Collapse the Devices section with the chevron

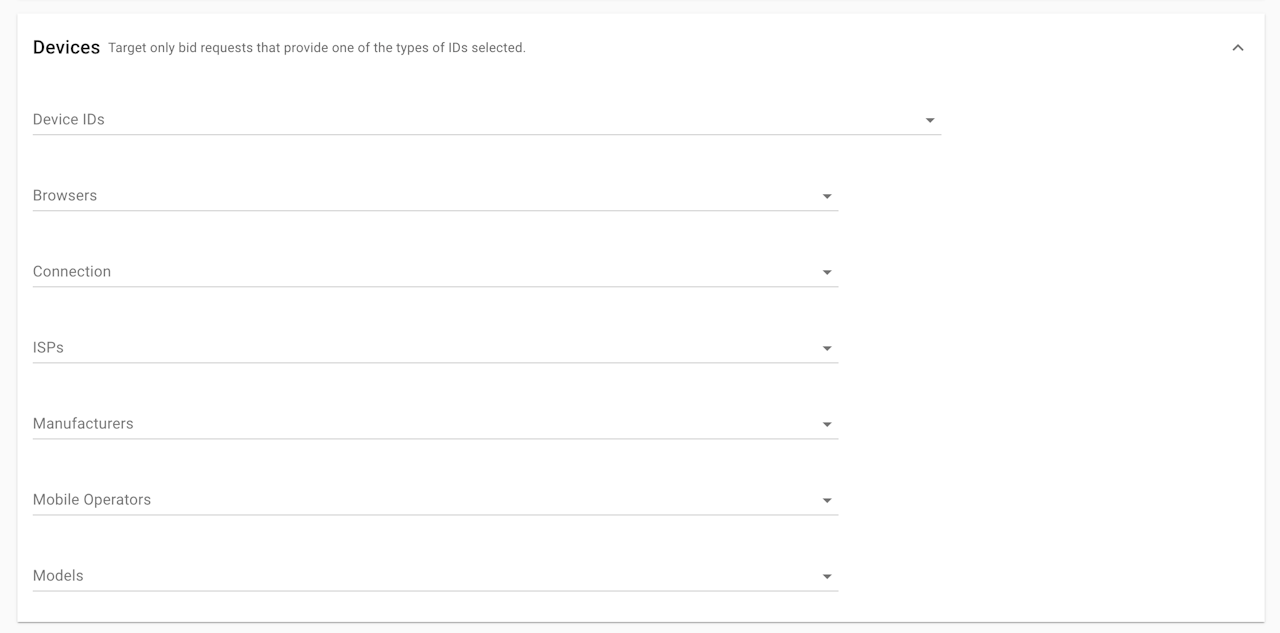1237,48
